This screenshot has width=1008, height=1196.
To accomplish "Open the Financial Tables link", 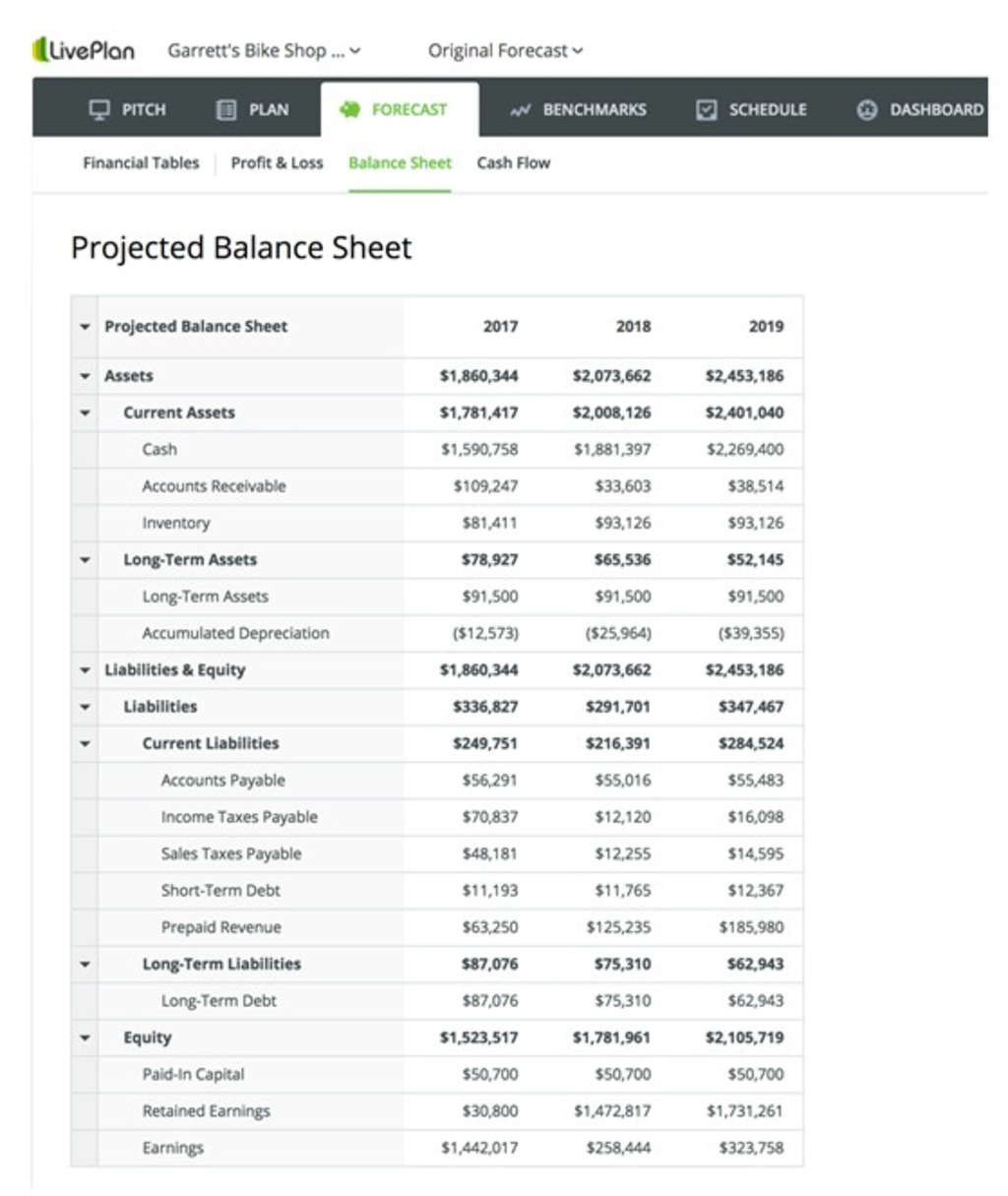I will click(x=141, y=163).
